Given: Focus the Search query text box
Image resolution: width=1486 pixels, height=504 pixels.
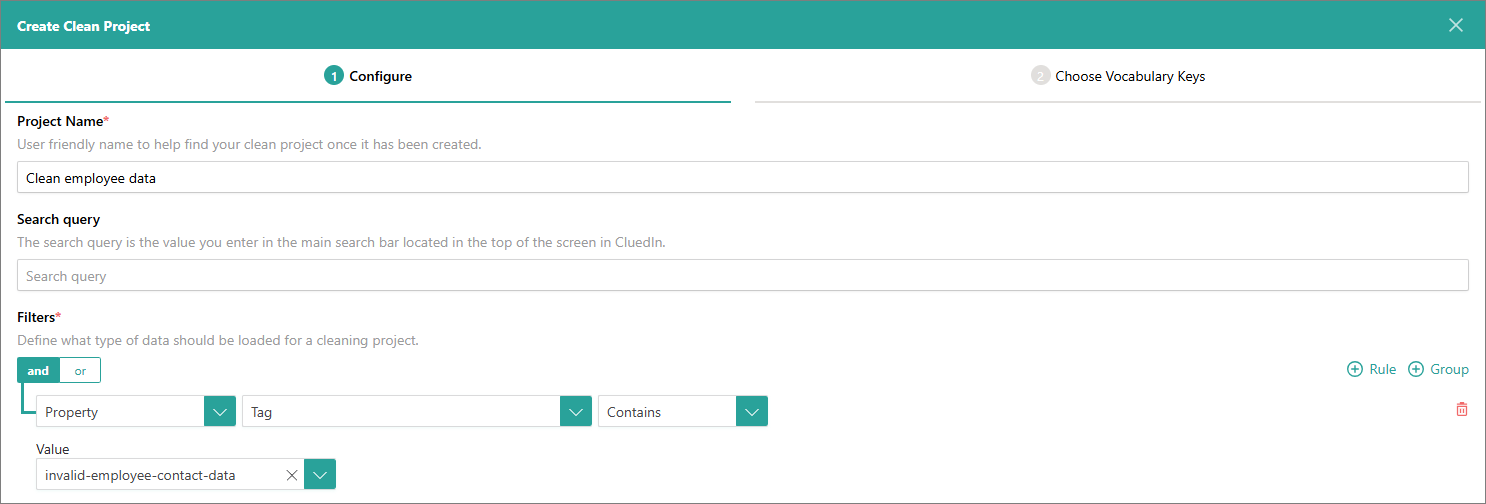Looking at the screenshot, I should (742, 275).
